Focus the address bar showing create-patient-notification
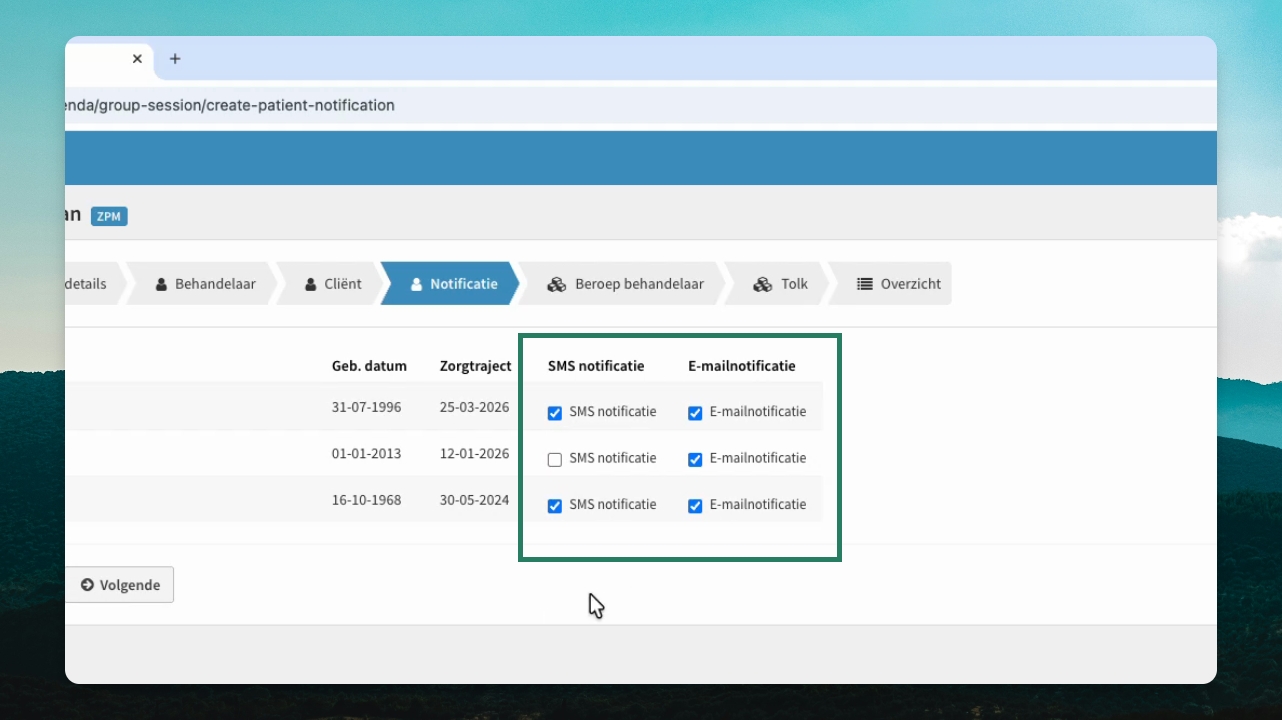1282x720 pixels. [641, 105]
